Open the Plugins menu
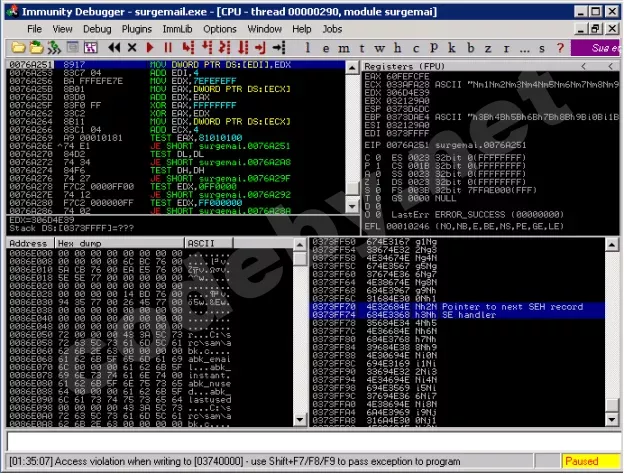Image resolution: width=624 pixels, height=474 pixels. 136,29
